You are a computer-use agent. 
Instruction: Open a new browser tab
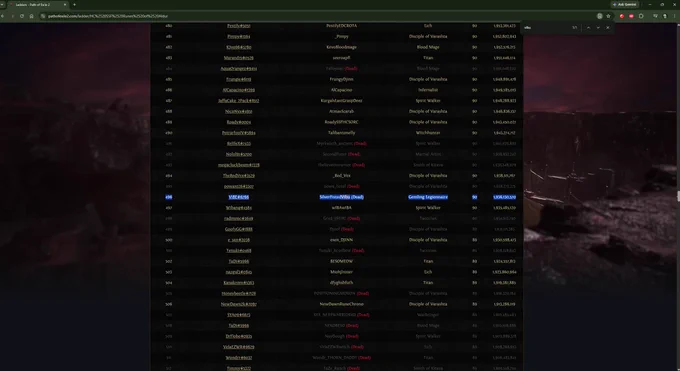[74, 5]
